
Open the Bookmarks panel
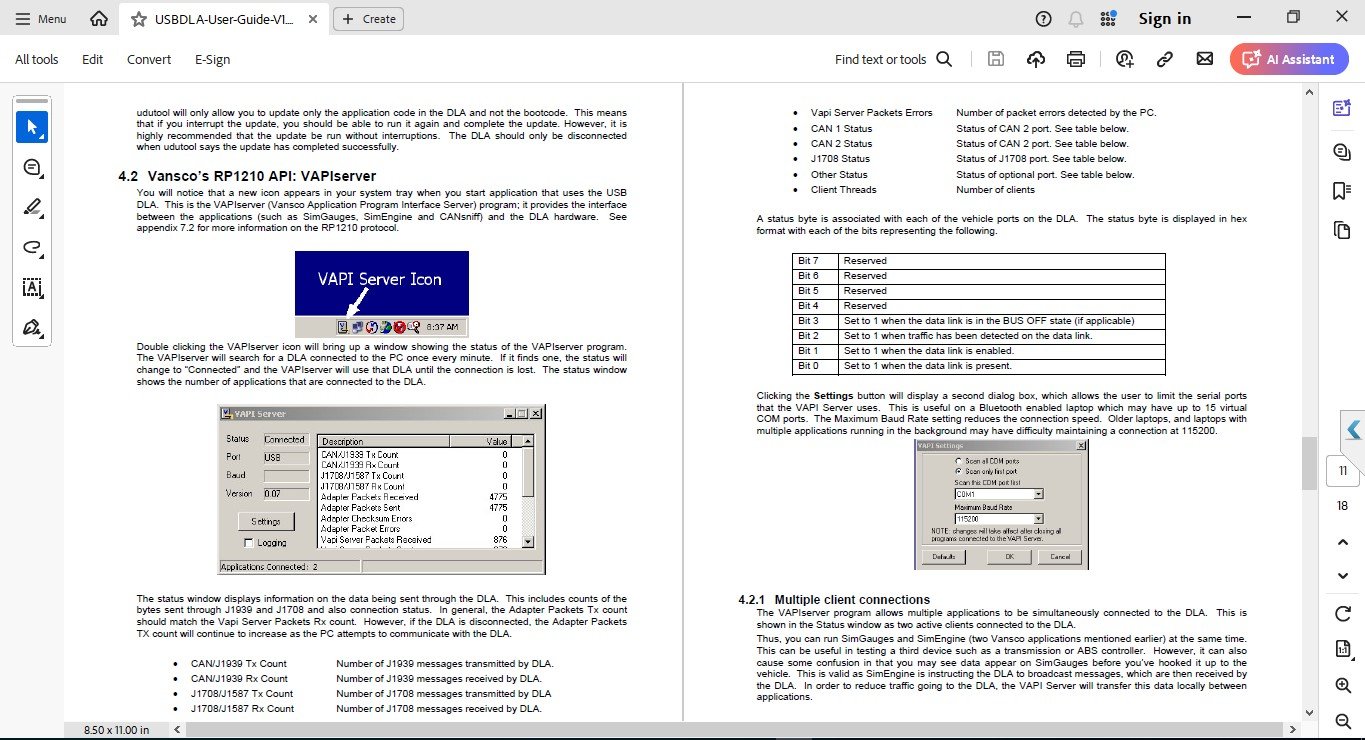tap(1341, 190)
